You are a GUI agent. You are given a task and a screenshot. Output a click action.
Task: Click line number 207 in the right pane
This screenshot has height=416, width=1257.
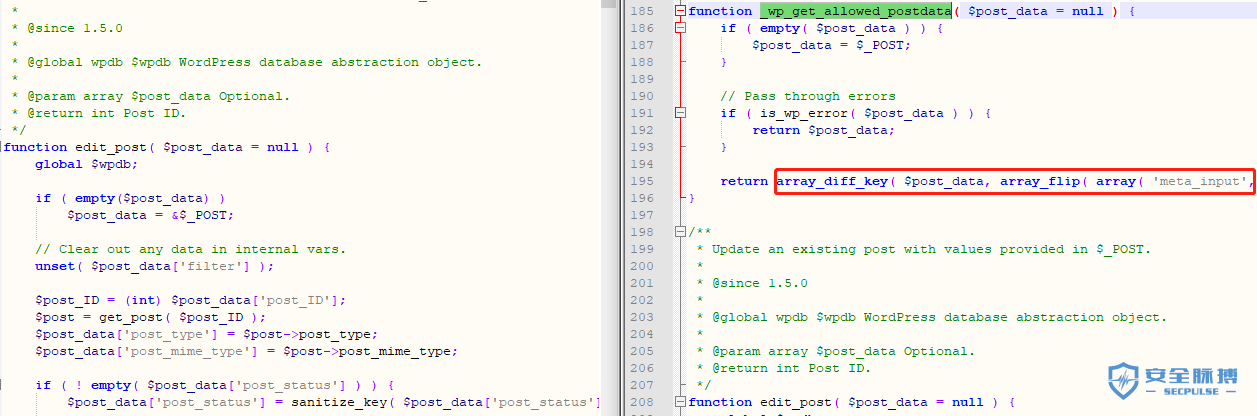[642, 385]
